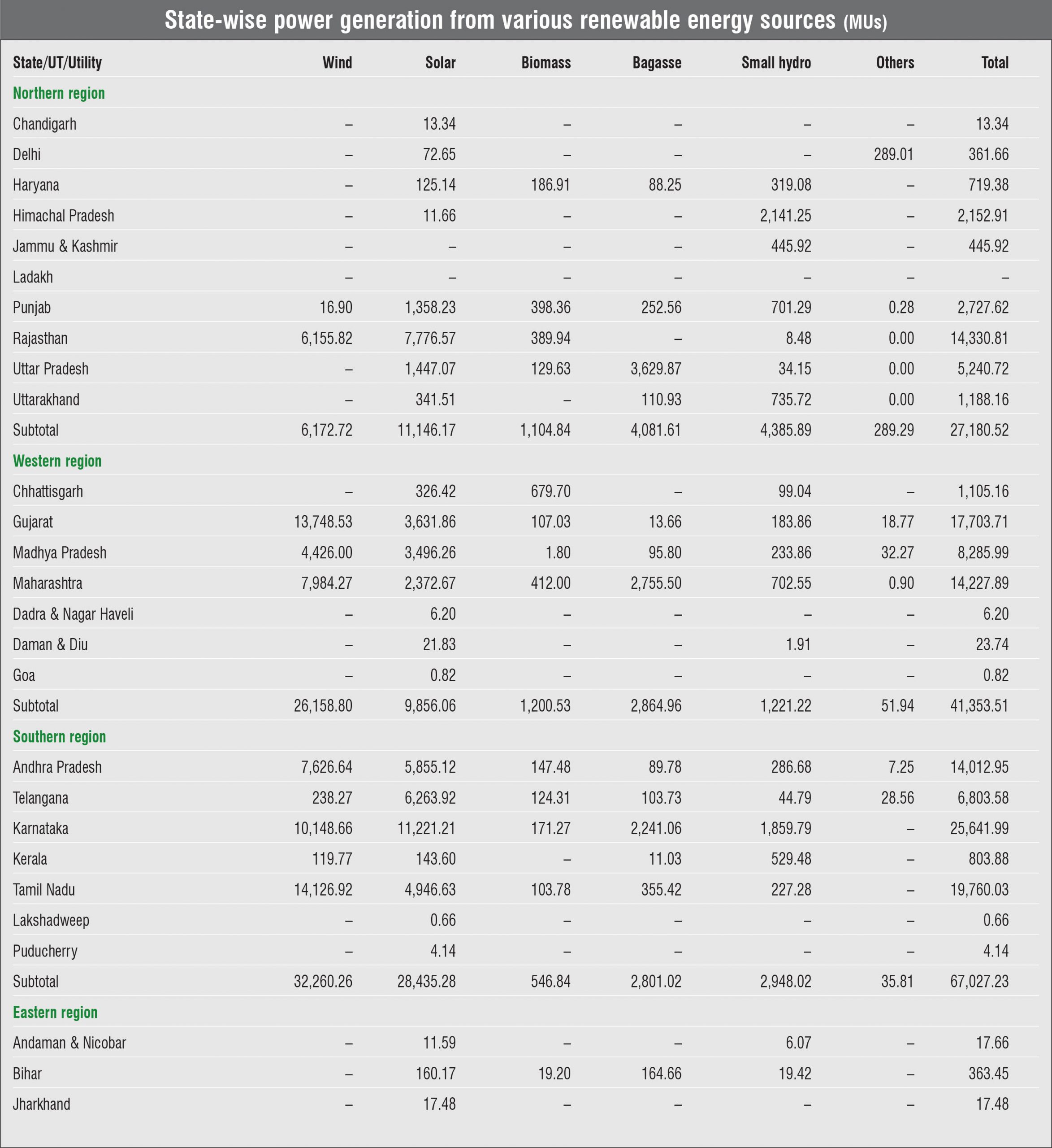Click Delhi's Others value 289.01

point(893,154)
